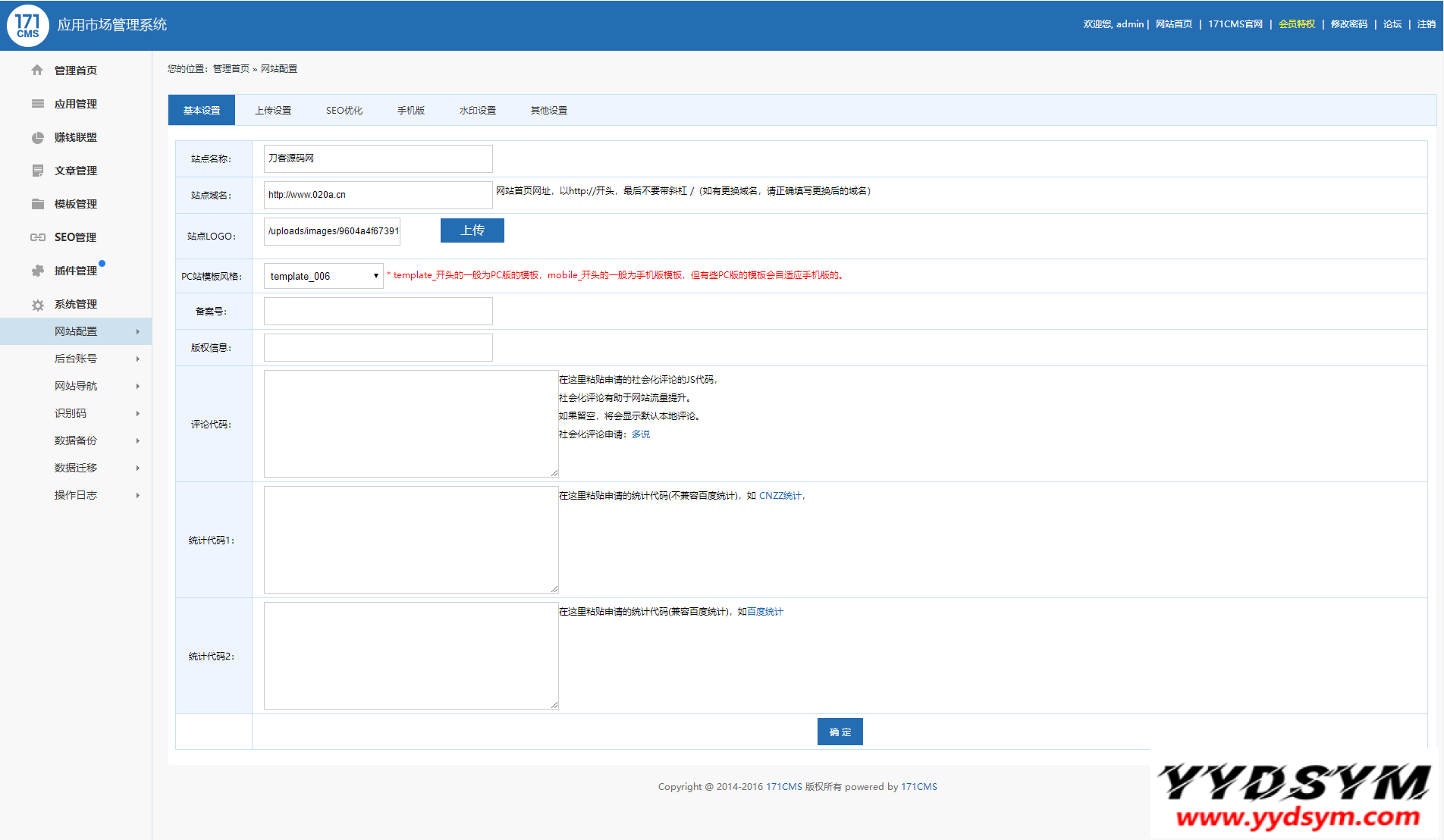This screenshot has width=1444, height=840.
Task: Open the PC站模板风格 template dropdown
Action: [x=323, y=276]
